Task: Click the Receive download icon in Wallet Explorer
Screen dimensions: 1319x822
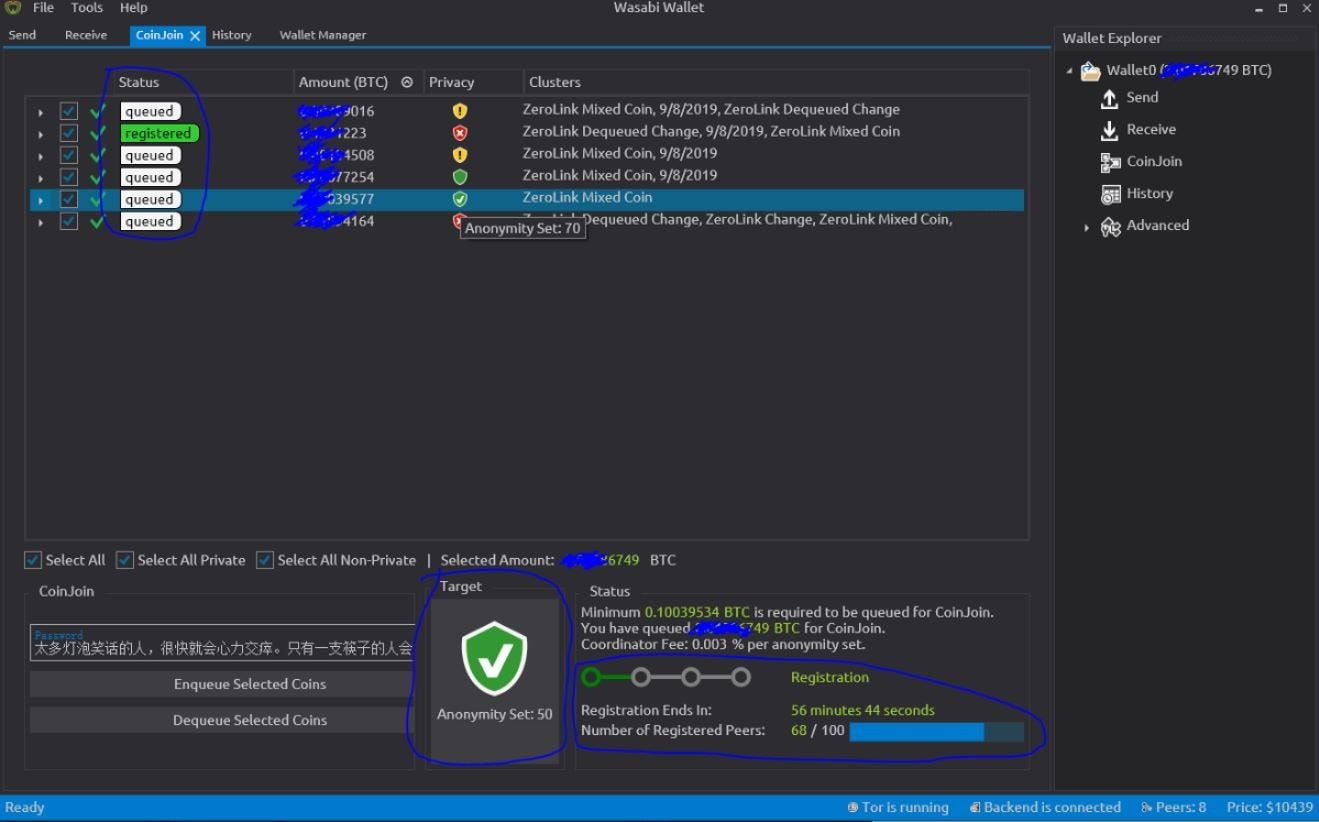Action: point(1109,130)
